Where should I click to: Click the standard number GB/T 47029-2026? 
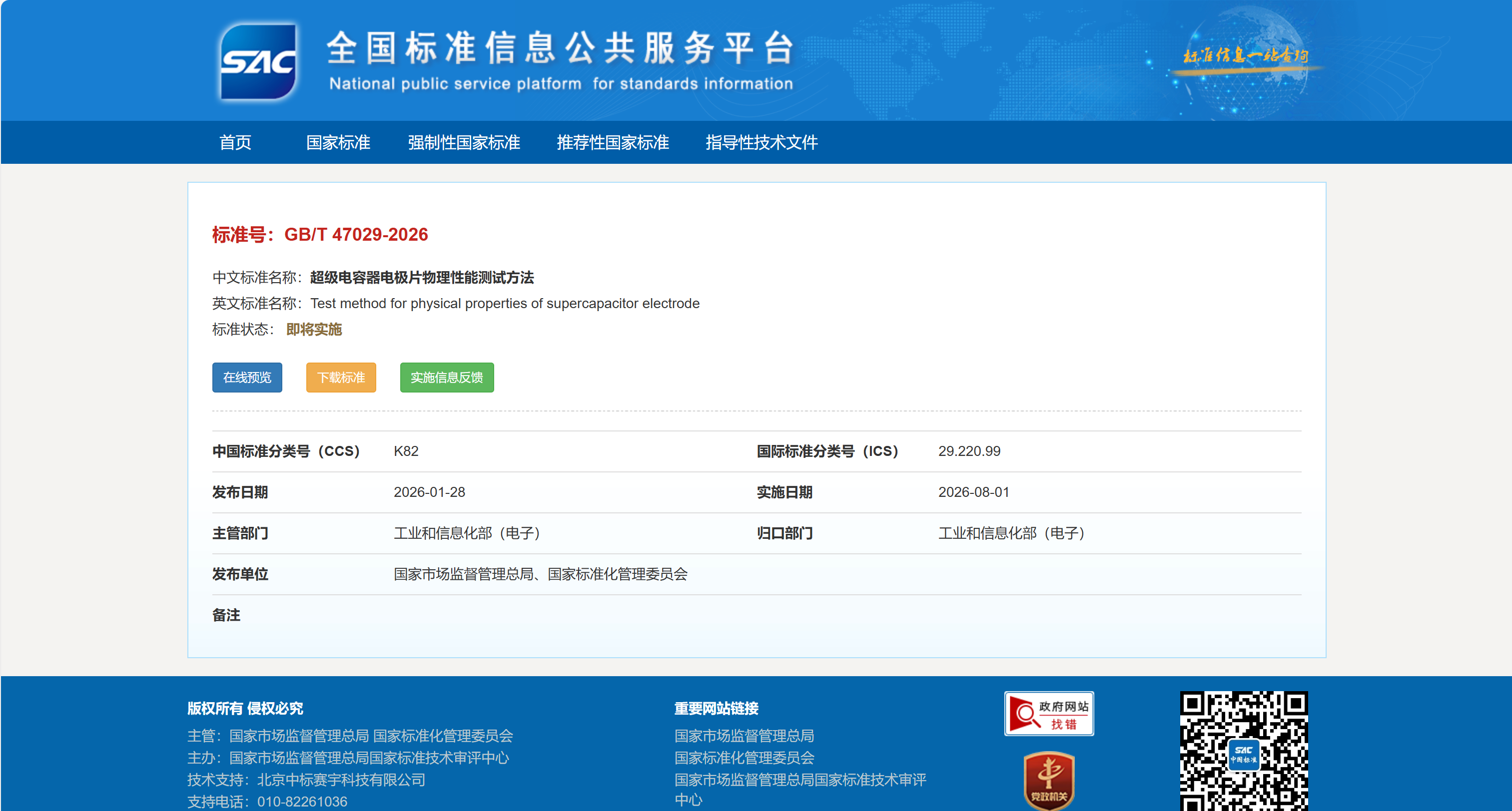click(x=356, y=235)
